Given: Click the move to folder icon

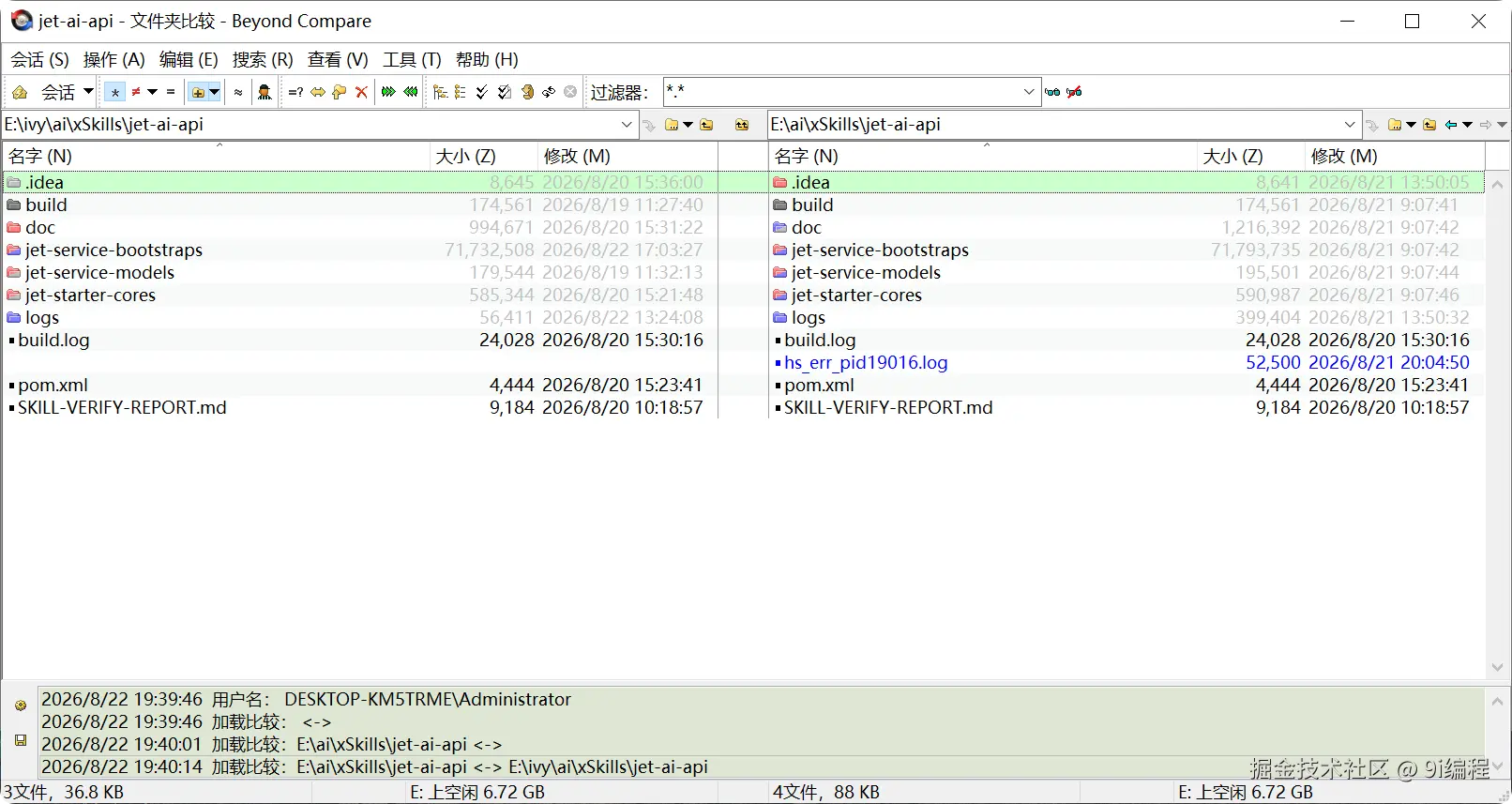Looking at the screenshot, I should [x=340, y=92].
